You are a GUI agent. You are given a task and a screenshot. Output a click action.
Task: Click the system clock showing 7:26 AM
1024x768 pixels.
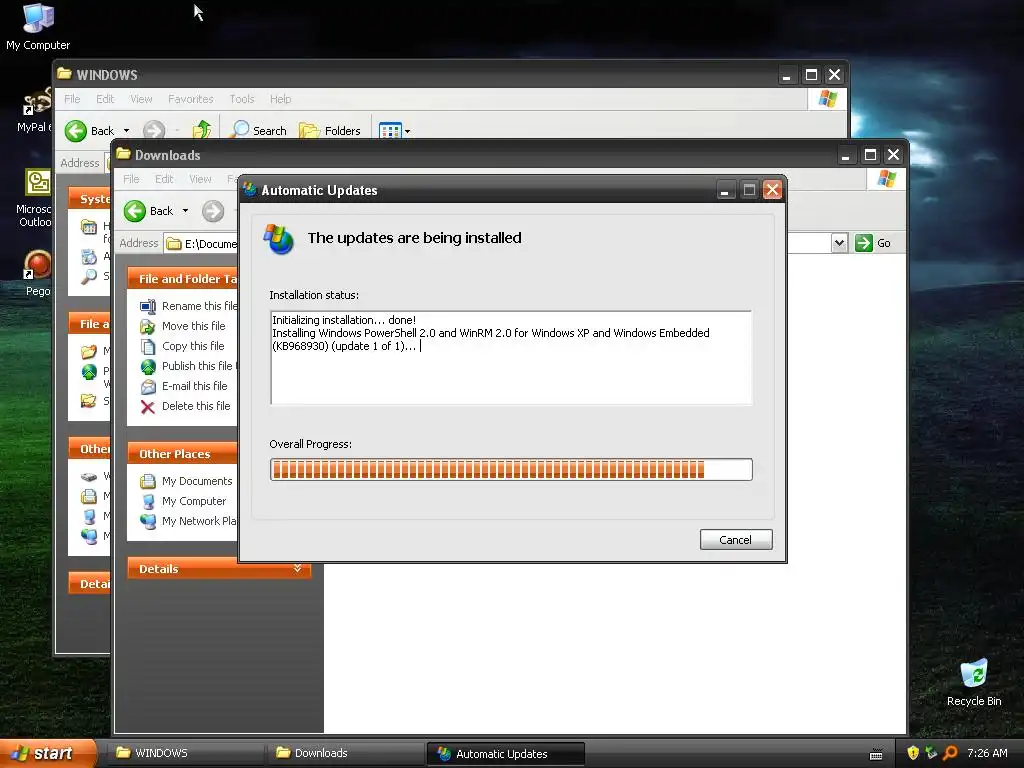tap(987, 753)
